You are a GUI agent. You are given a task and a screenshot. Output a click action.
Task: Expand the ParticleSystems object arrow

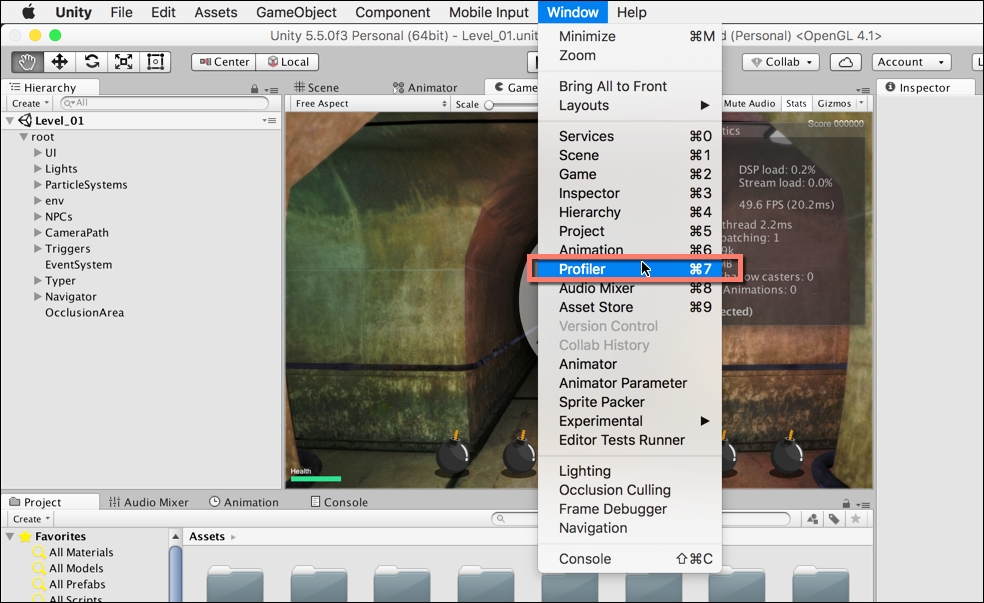(38, 184)
